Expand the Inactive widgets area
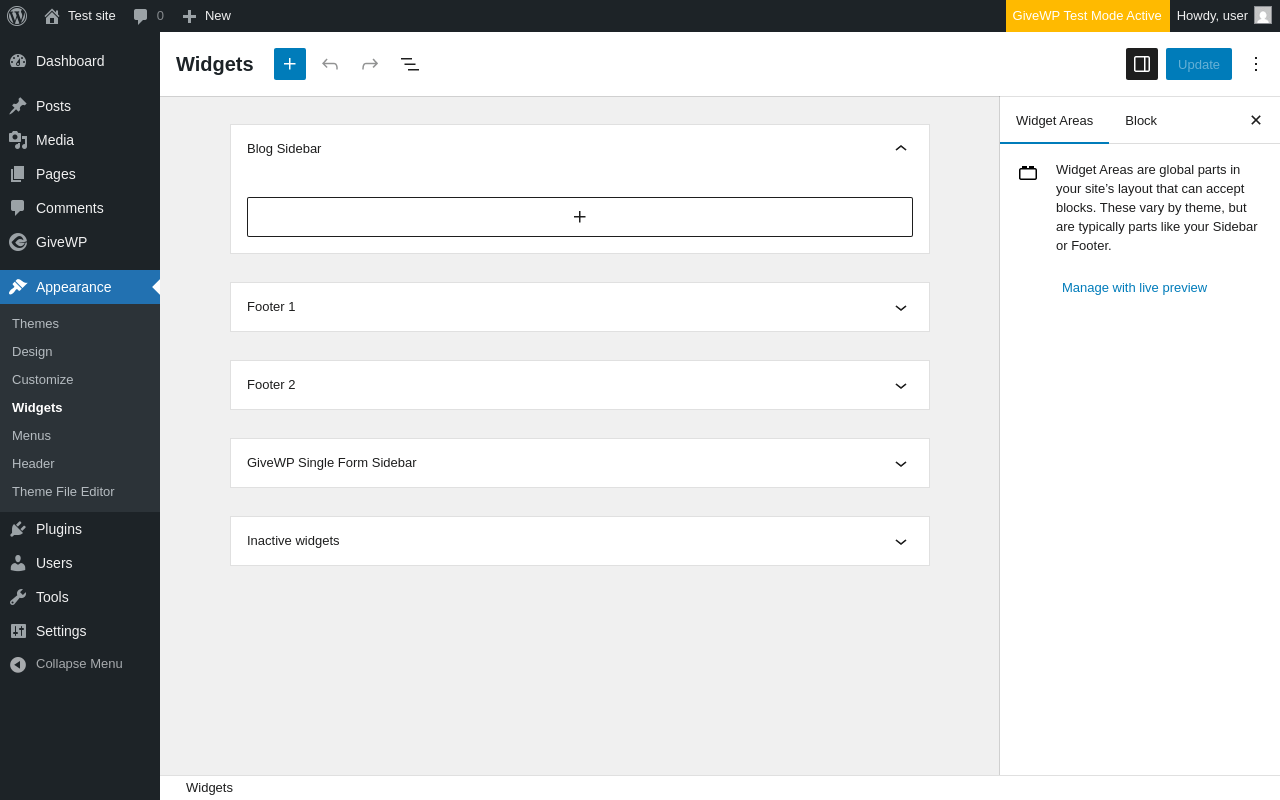The height and width of the screenshot is (800, 1280). [901, 541]
